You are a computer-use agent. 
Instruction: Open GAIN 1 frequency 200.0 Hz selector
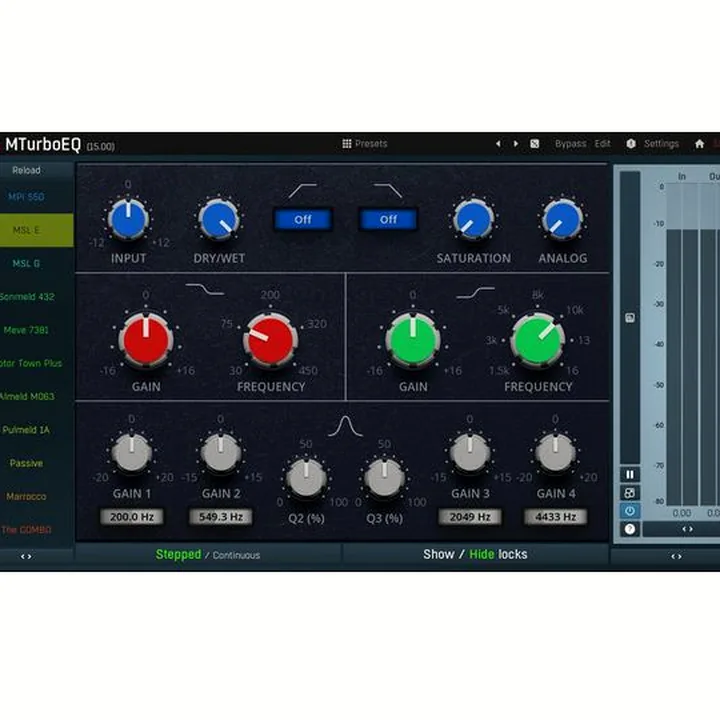132,517
